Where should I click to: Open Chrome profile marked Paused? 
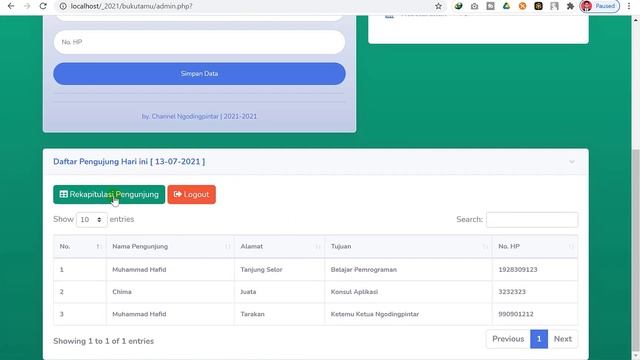(600, 6)
